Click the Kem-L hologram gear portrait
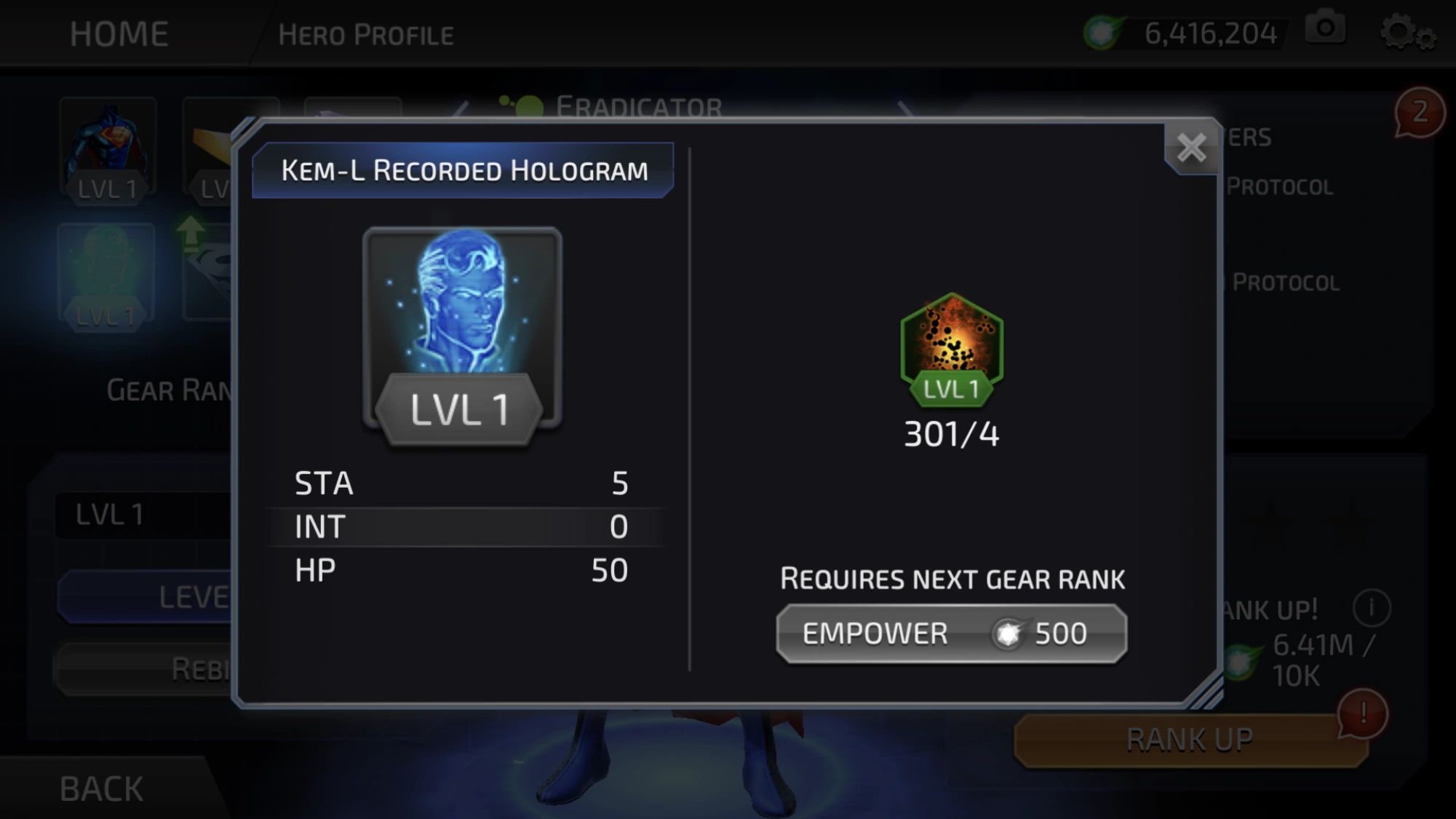 click(x=462, y=336)
